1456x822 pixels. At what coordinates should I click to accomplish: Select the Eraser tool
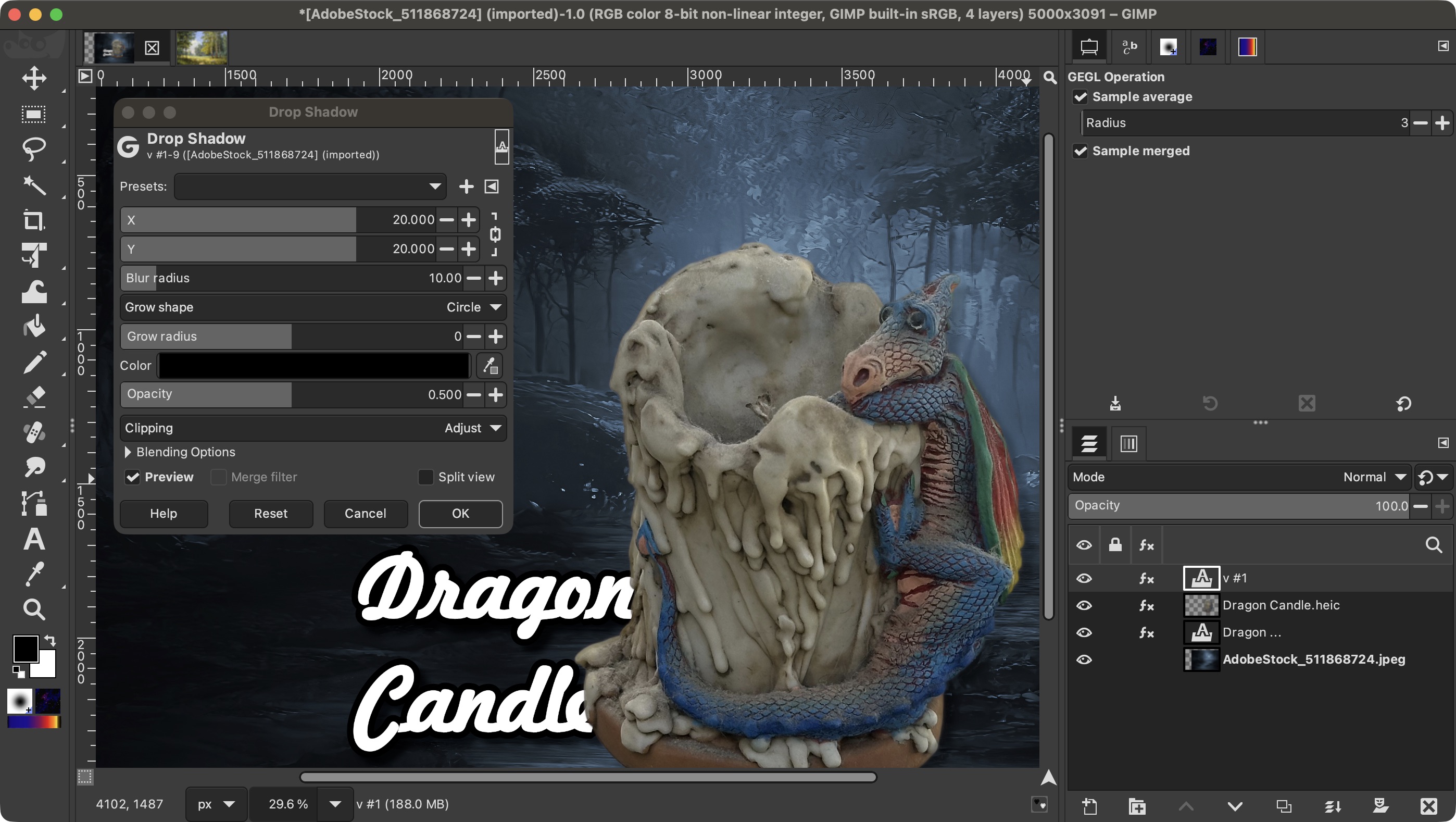pos(34,397)
